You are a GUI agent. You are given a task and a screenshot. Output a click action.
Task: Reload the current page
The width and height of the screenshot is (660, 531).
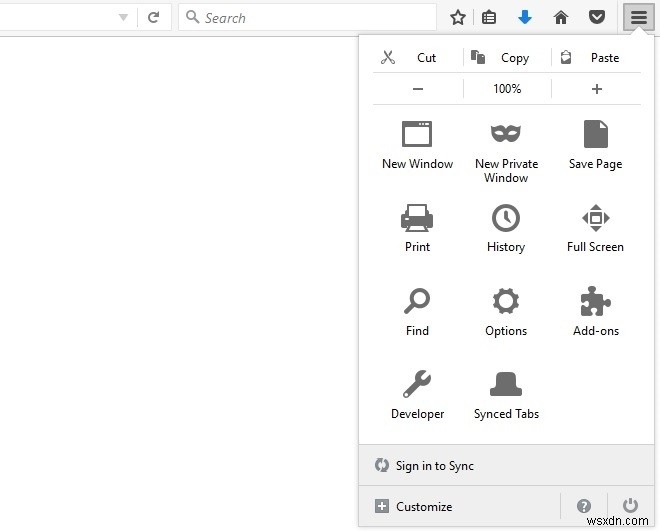154,17
